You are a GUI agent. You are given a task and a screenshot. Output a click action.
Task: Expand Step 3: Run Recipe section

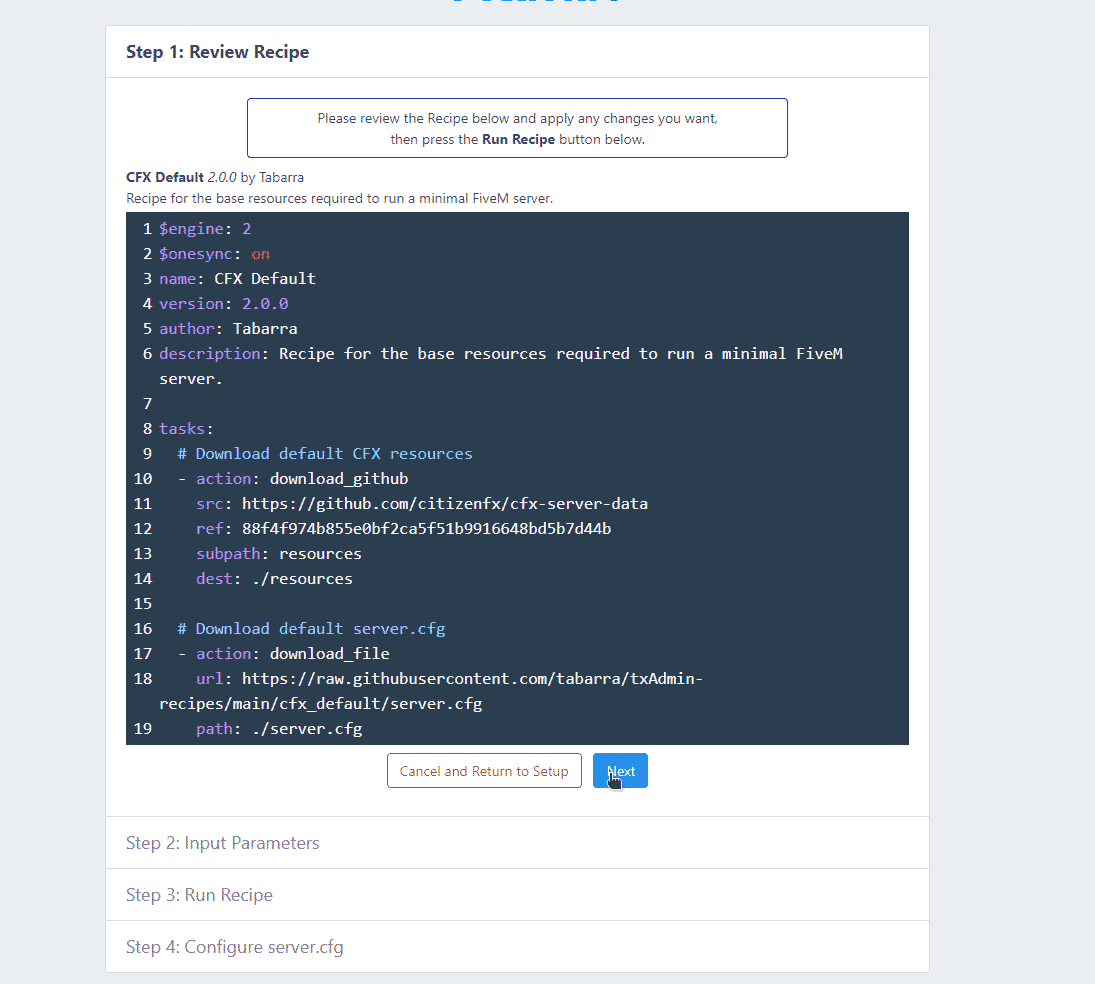(517, 895)
